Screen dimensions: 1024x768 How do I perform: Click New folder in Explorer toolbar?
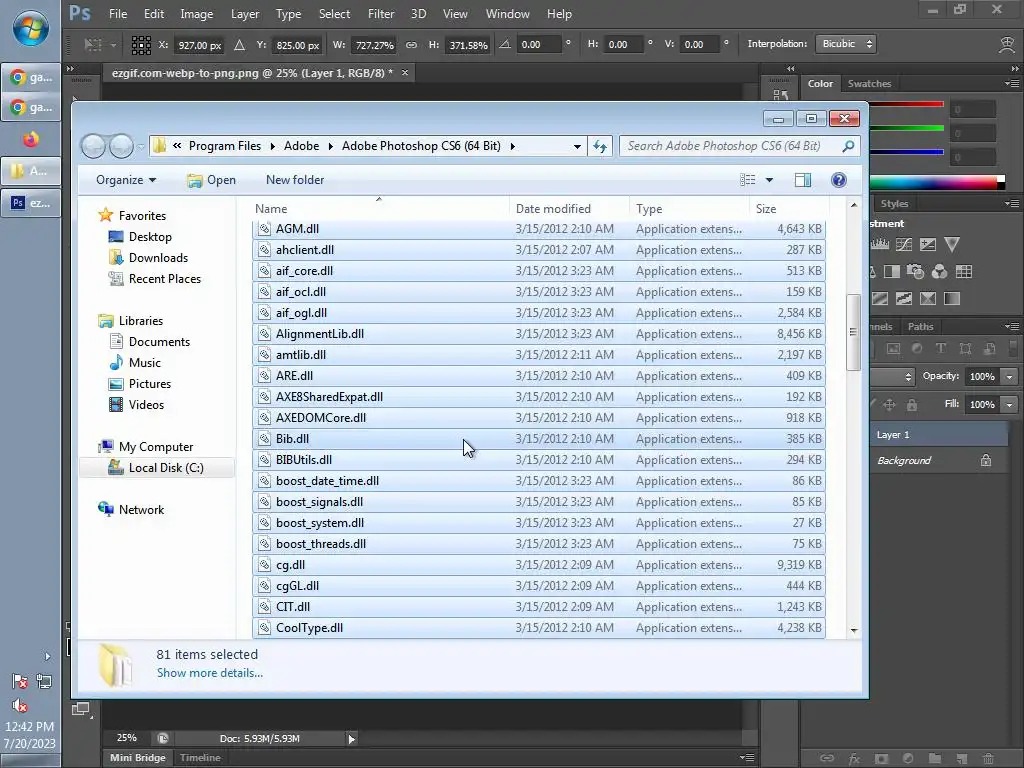(x=295, y=180)
